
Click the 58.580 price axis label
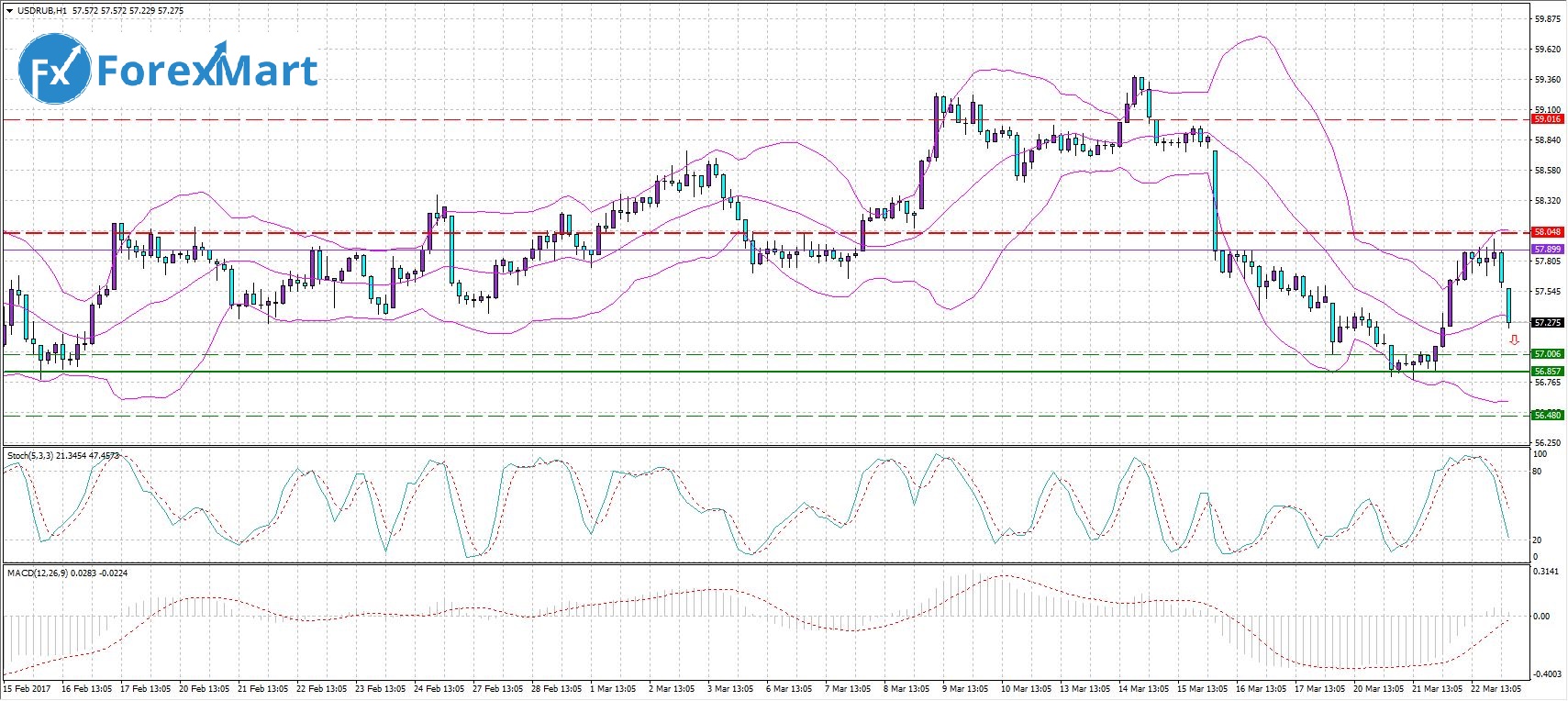pyautogui.click(x=1548, y=171)
